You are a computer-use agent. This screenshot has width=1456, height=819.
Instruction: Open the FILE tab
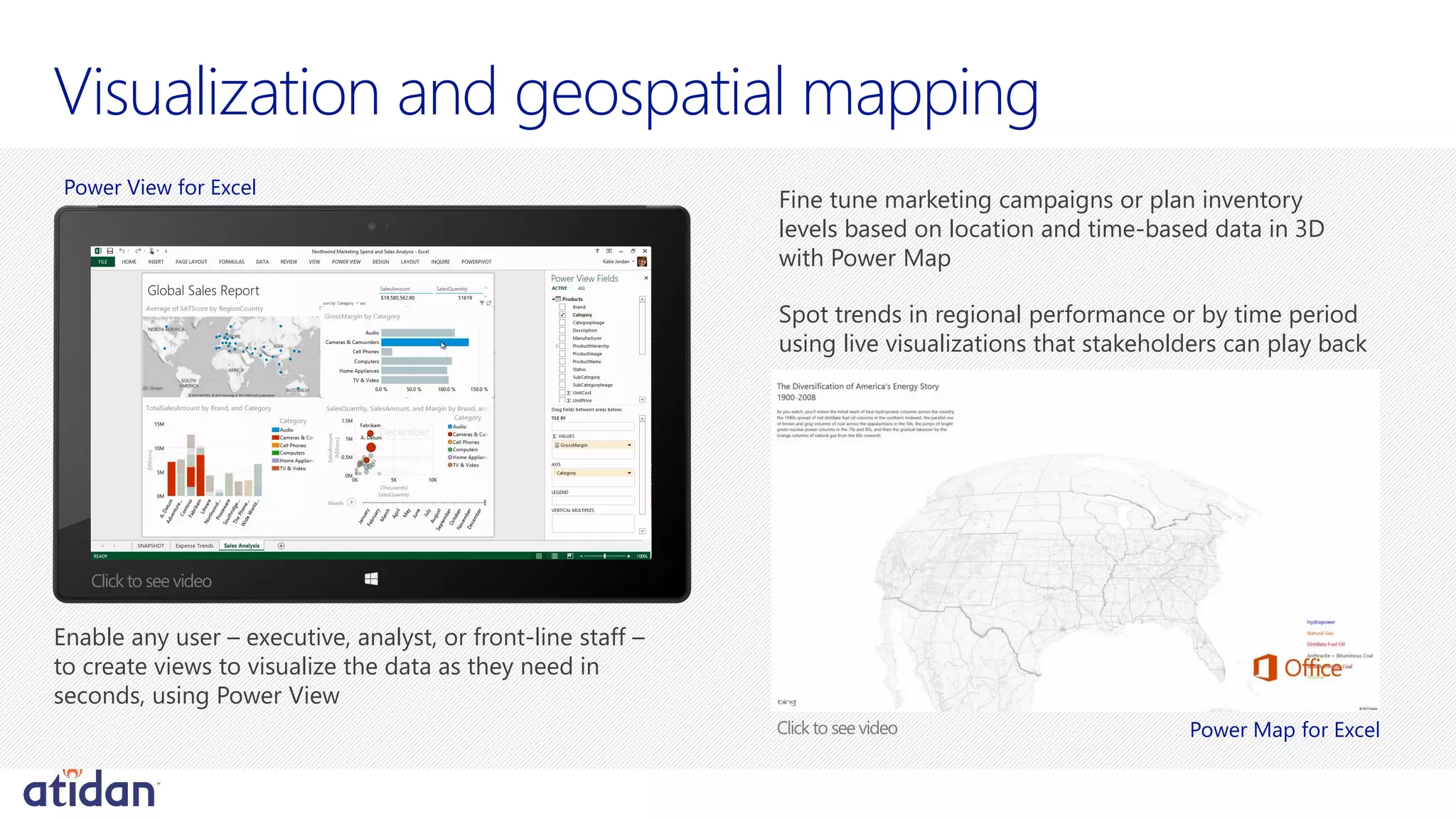point(103,262)
